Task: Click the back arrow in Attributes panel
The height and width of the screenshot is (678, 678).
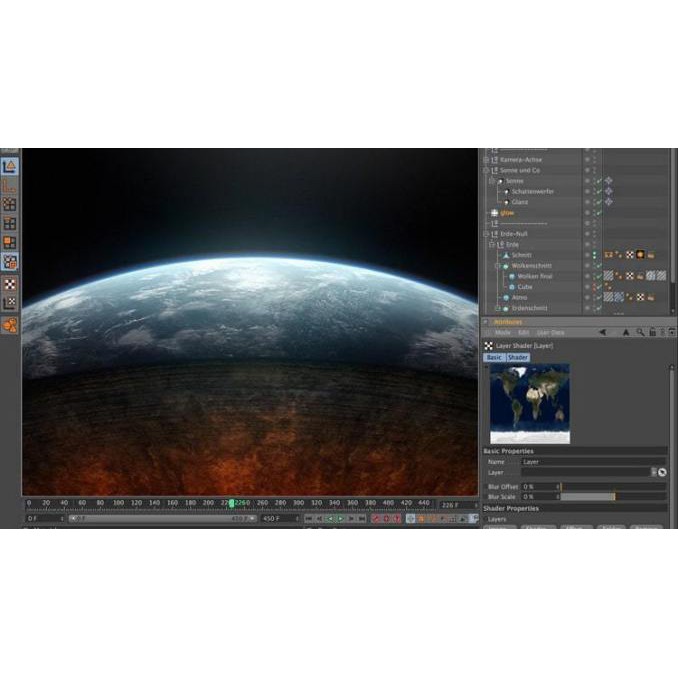Action: [x=602, y=332]
